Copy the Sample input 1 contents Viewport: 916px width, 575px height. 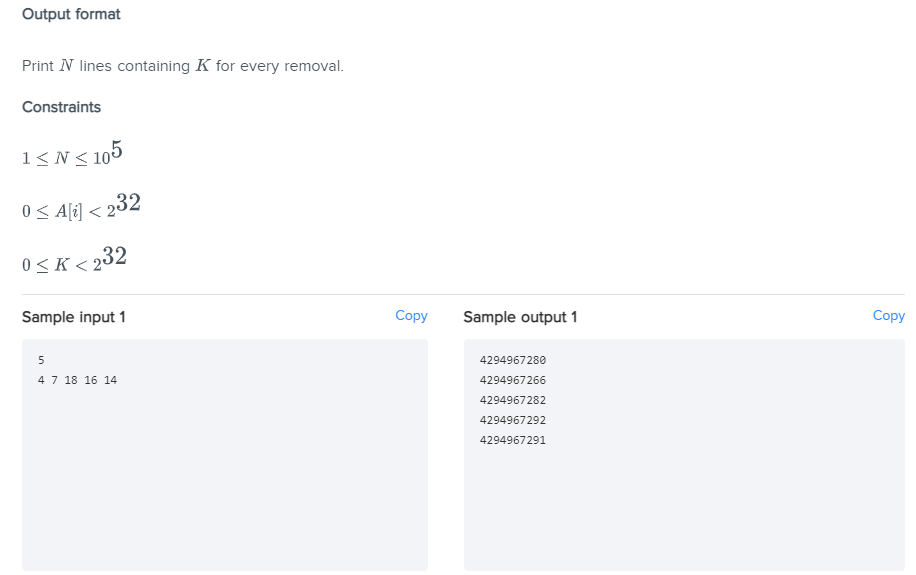(411, 316)
